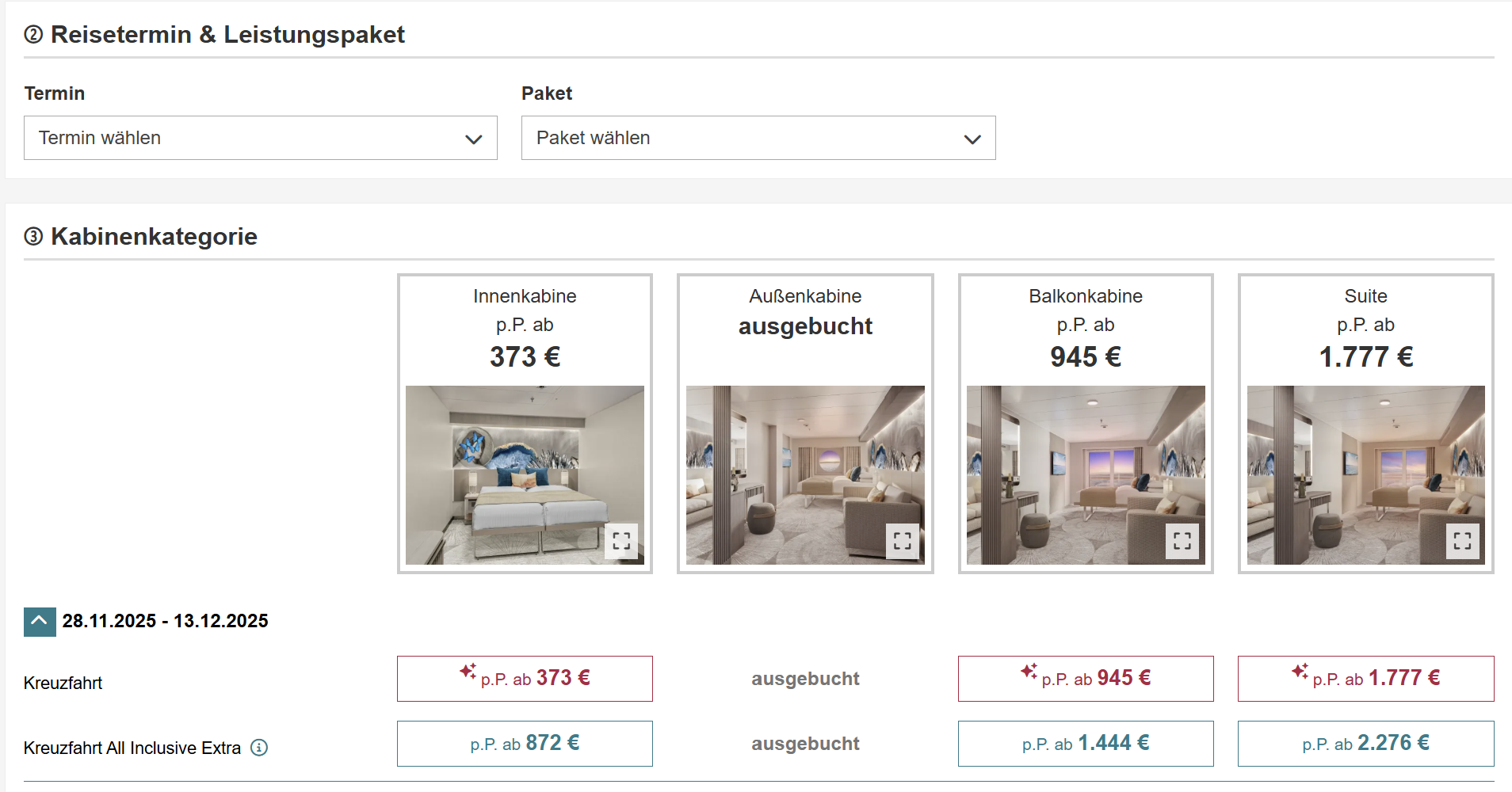Viewport: 1512px width, 792px height.
Task: Click the Suite category card heading
Action: click(x=1366, y=296)
